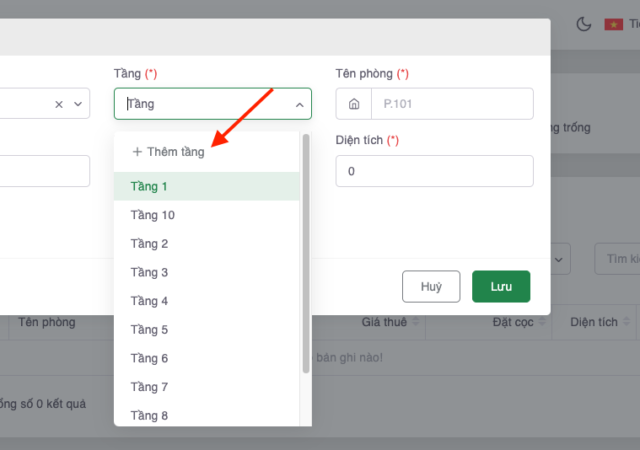This screenshot has width=640, height=450.
Task: Click the floor list scrollbar
Action: 305,250
